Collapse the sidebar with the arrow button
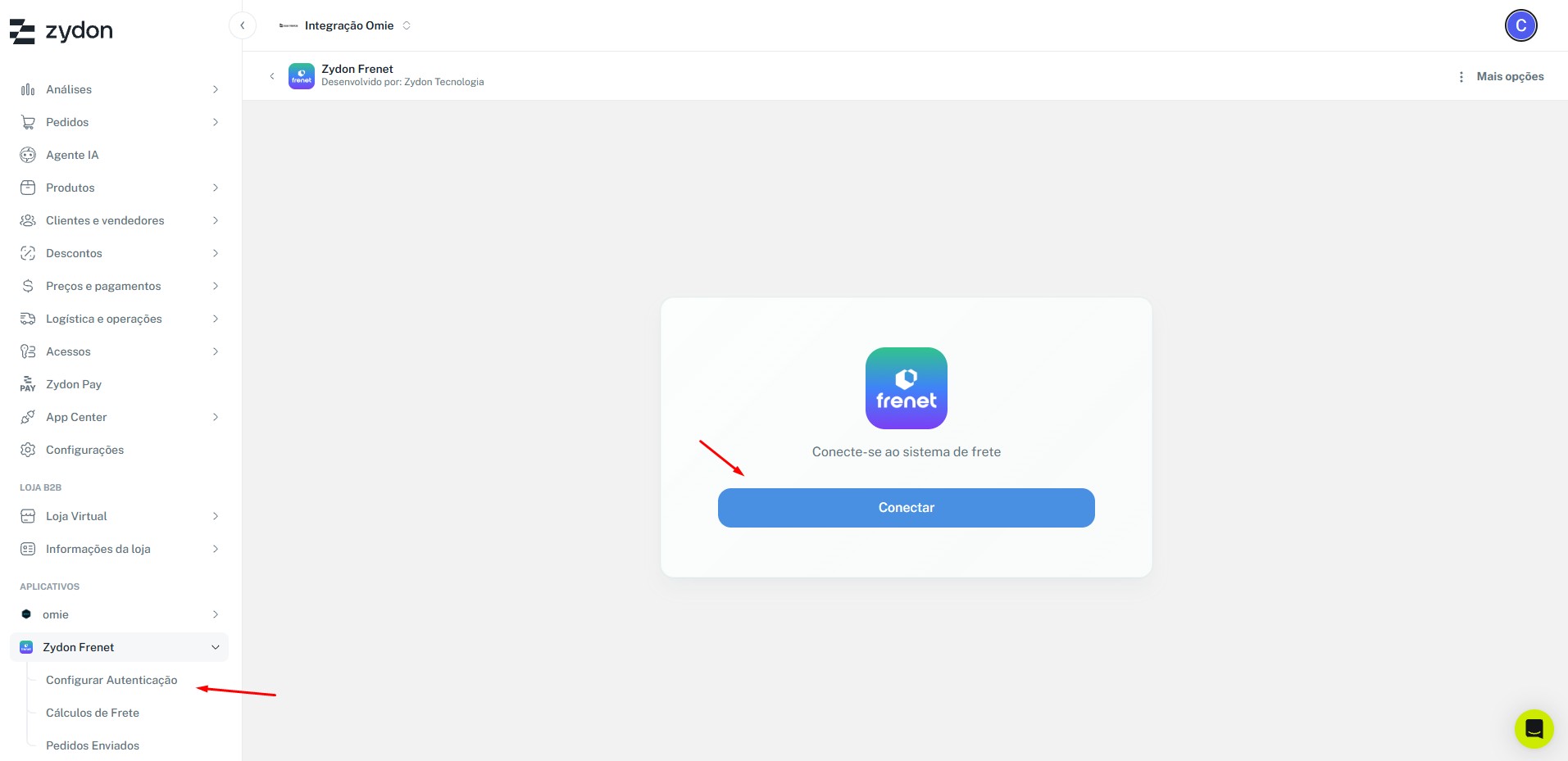Image resolution: width=1568 pixels, height=761 pixels. (x=243, y=25)
